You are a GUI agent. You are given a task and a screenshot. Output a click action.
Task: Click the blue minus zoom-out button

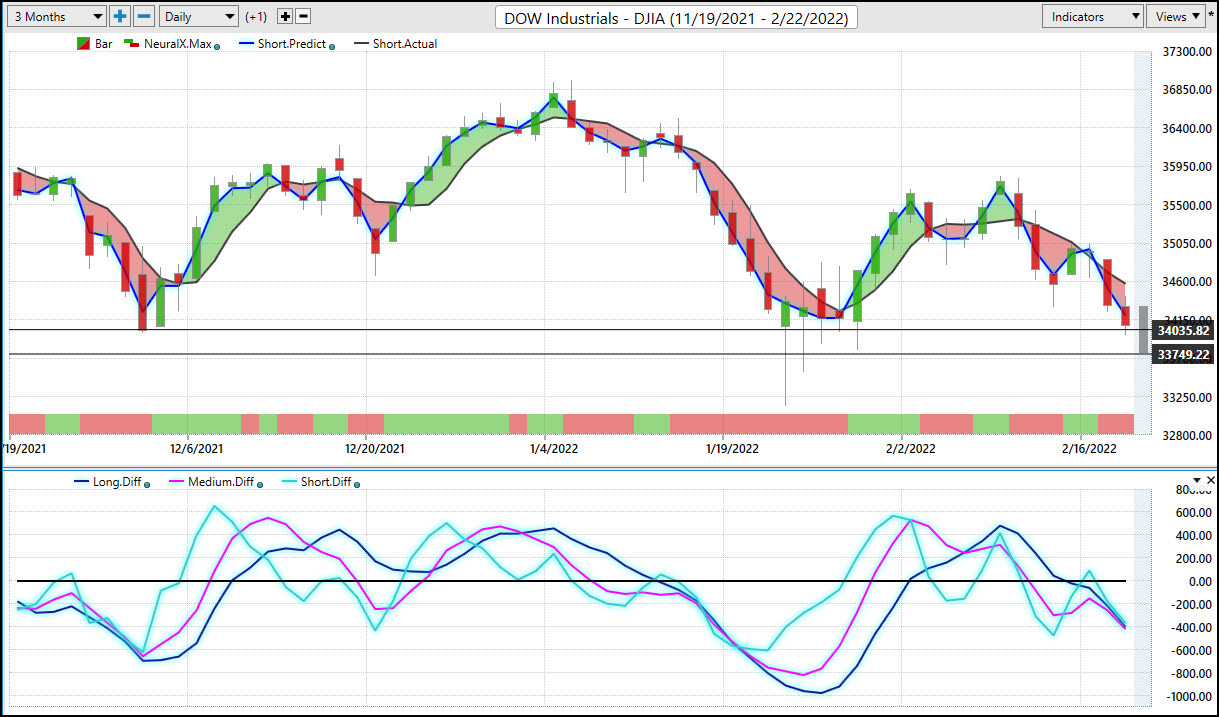point(144,16)
